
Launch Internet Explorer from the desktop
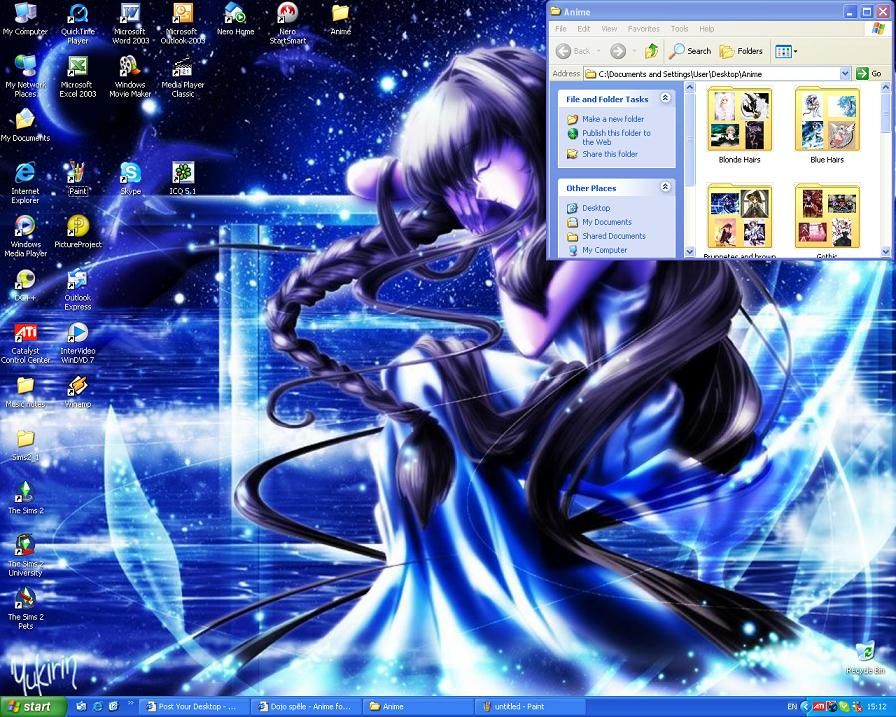click(x=25, y=183)
